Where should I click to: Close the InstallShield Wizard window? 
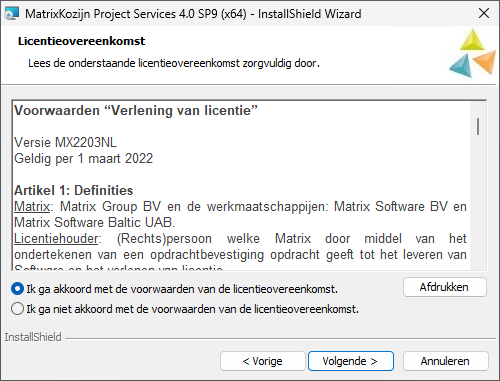tap(483, 13)
